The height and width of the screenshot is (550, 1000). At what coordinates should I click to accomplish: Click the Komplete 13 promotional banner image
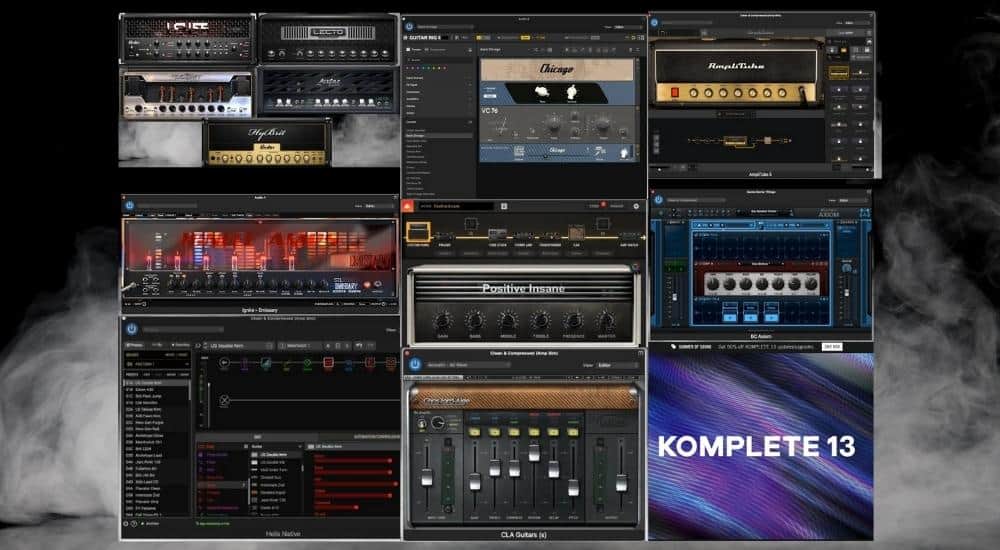(760, 446)
